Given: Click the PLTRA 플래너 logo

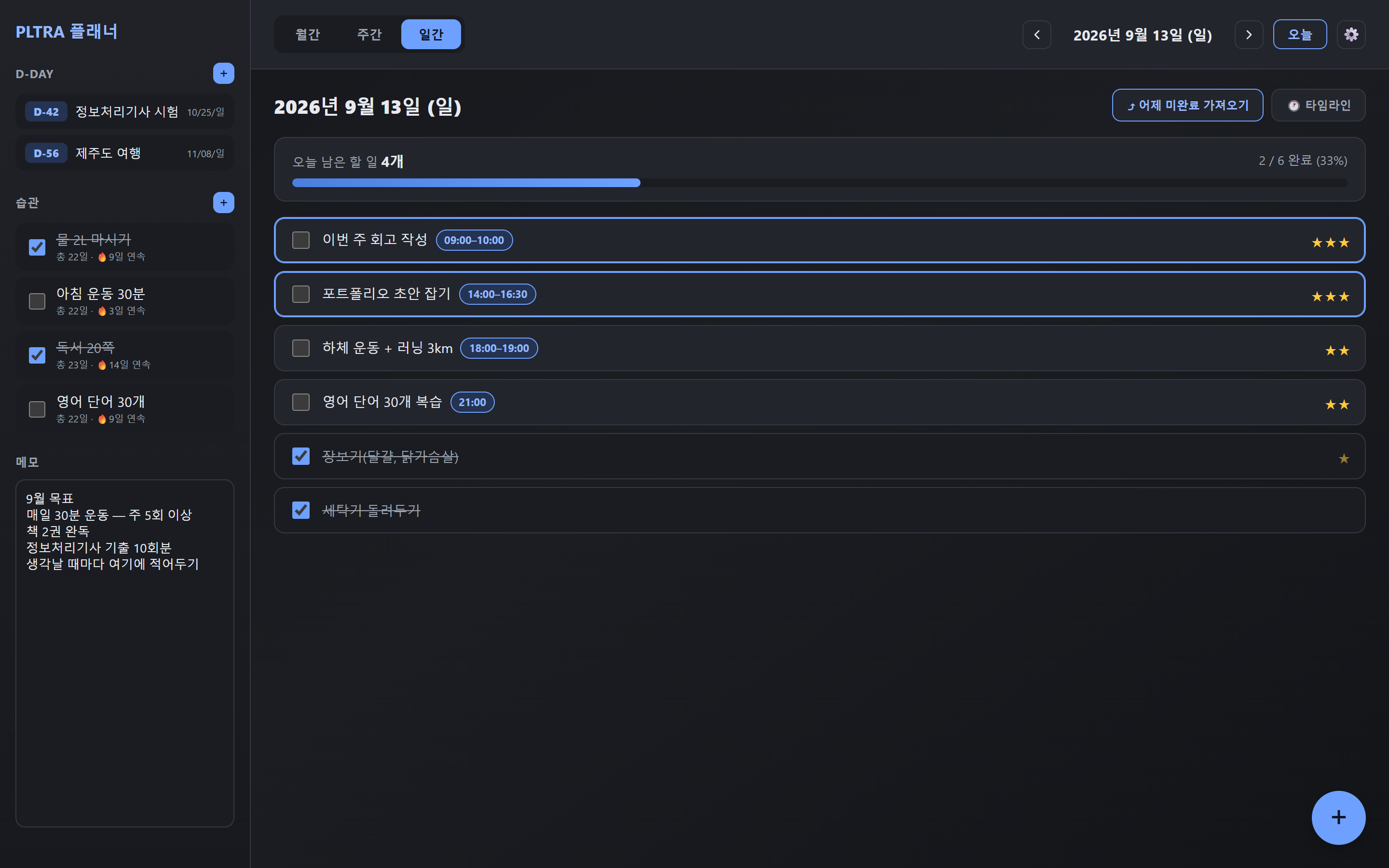Looking at the screenshot, I should pyautogui.click(x=67, y=32).
